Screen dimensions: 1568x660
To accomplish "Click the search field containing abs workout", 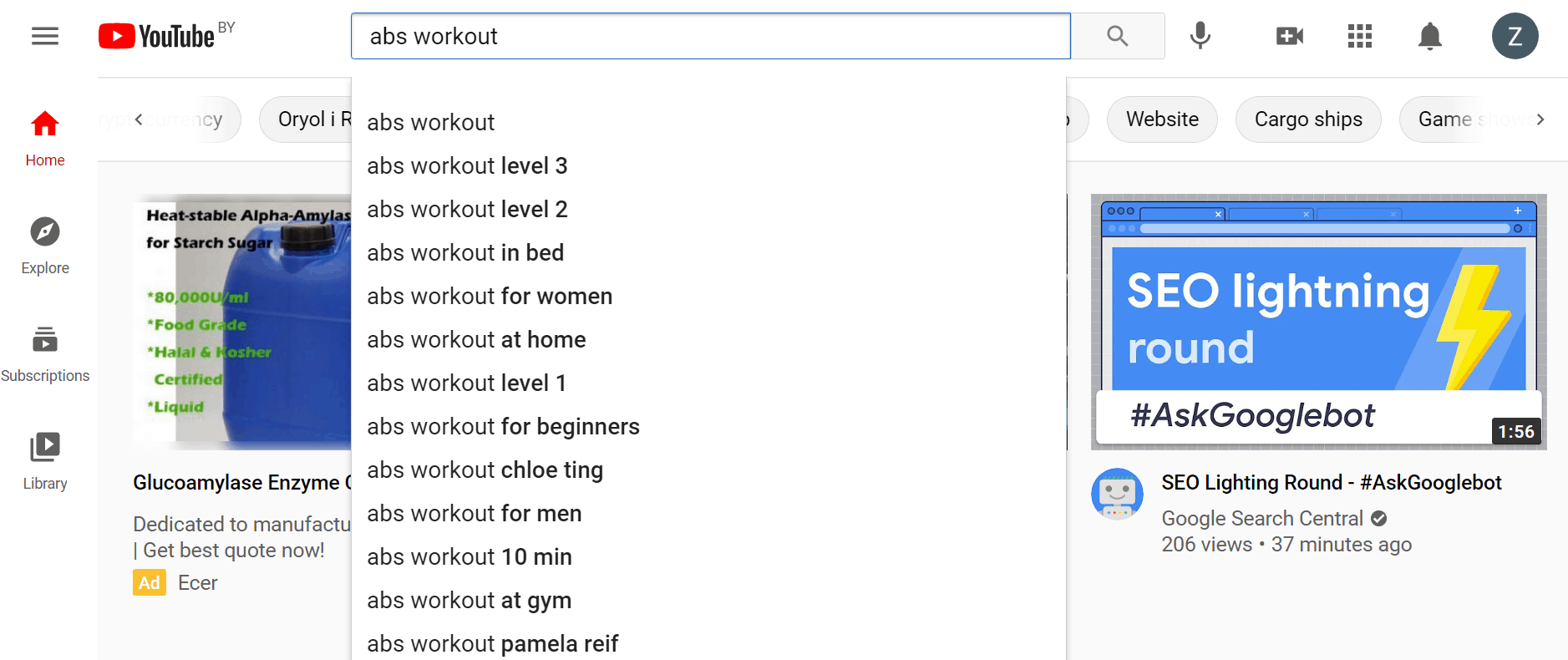I will (x=711, y=36).
